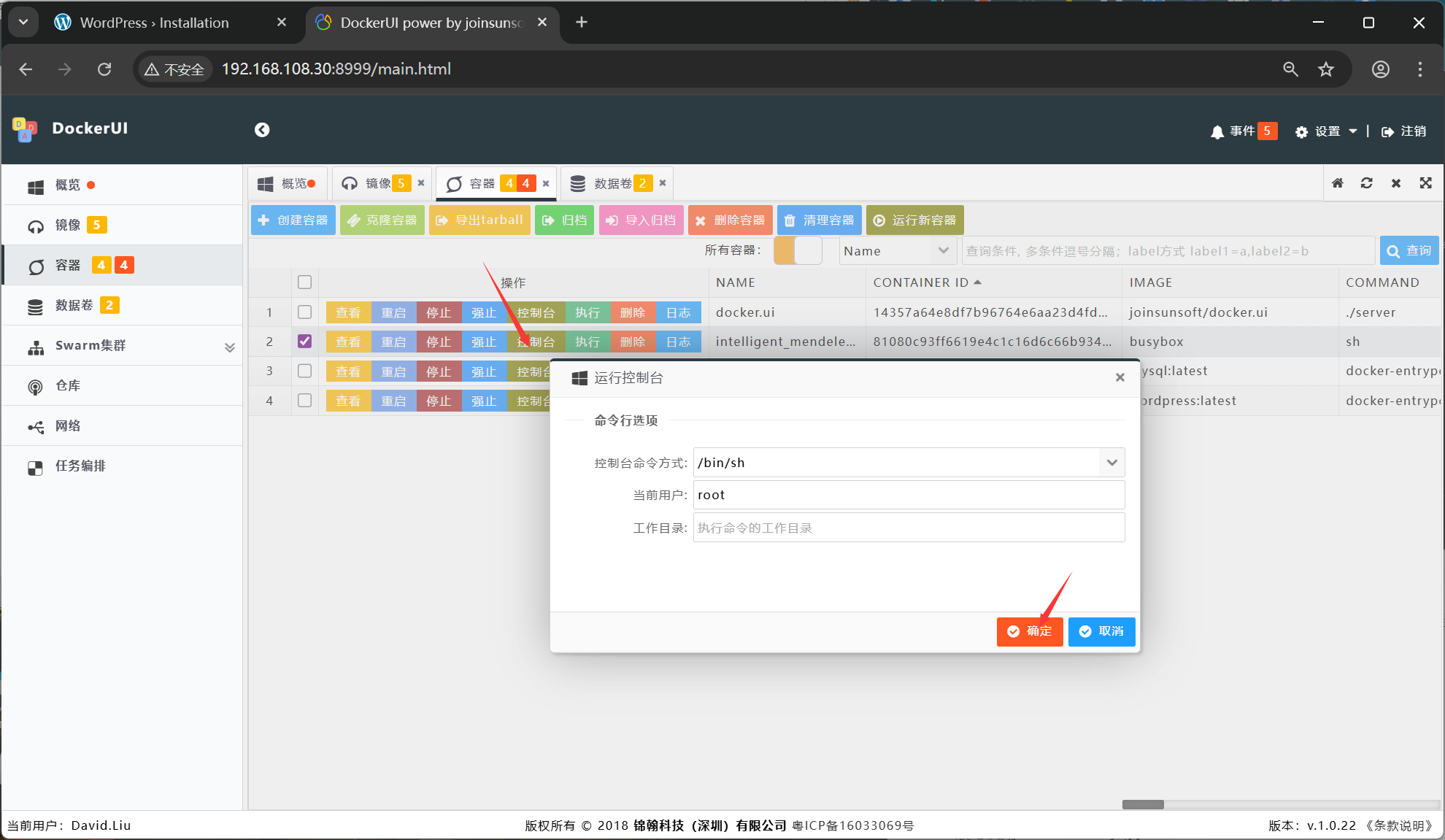1445x840 pixels.
Task: Reload the page in the browser
Action: (x=104, y=69)
